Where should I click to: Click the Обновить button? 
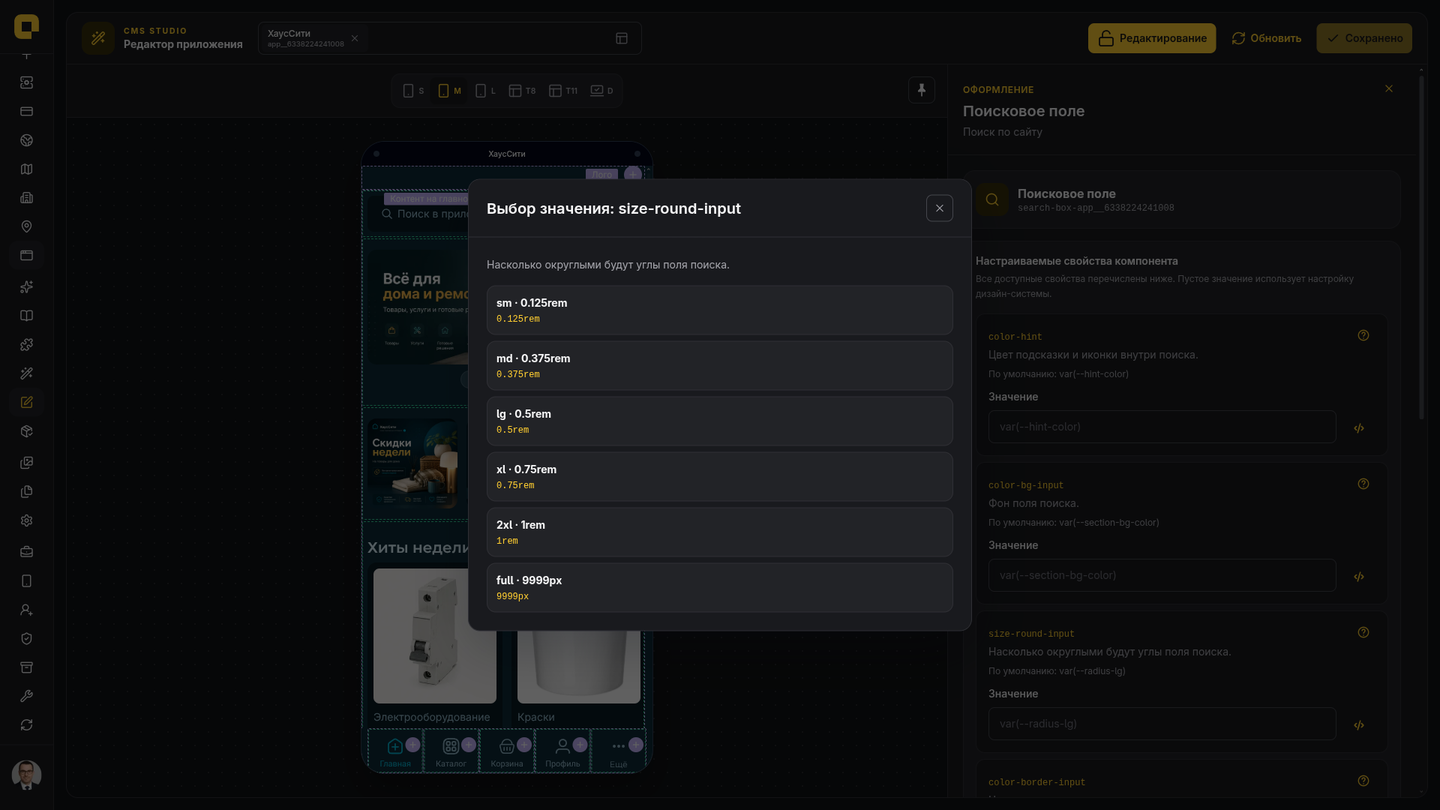pos(1266,38)
